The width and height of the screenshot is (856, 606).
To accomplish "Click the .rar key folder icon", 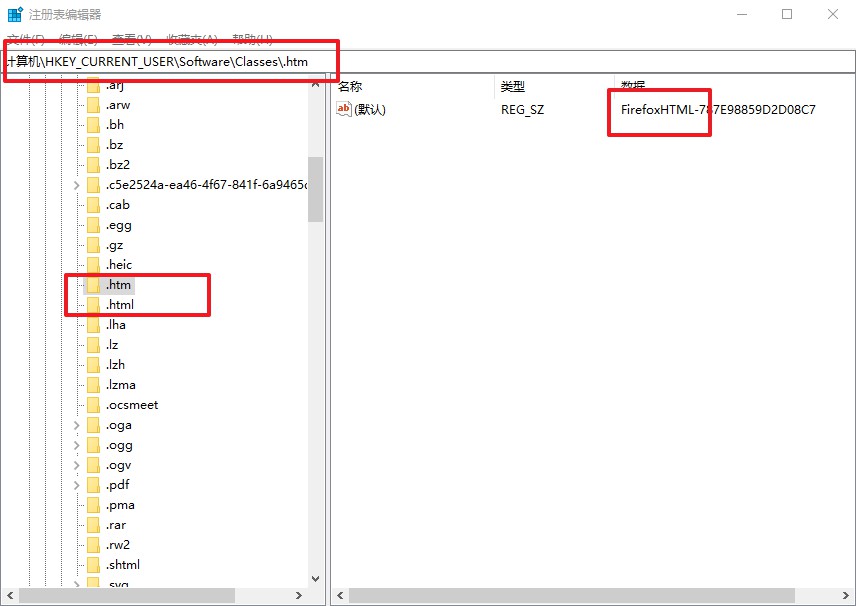I will [93, 525].
